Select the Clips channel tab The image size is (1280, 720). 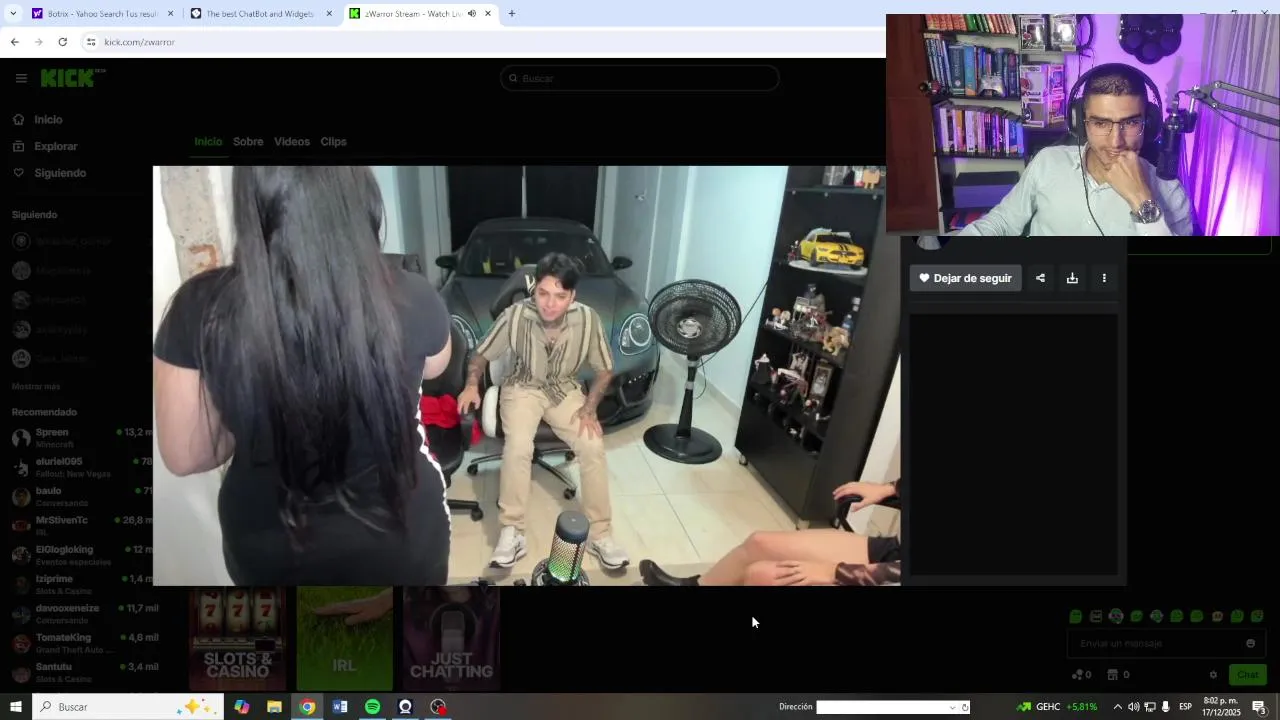coord(333,141)
